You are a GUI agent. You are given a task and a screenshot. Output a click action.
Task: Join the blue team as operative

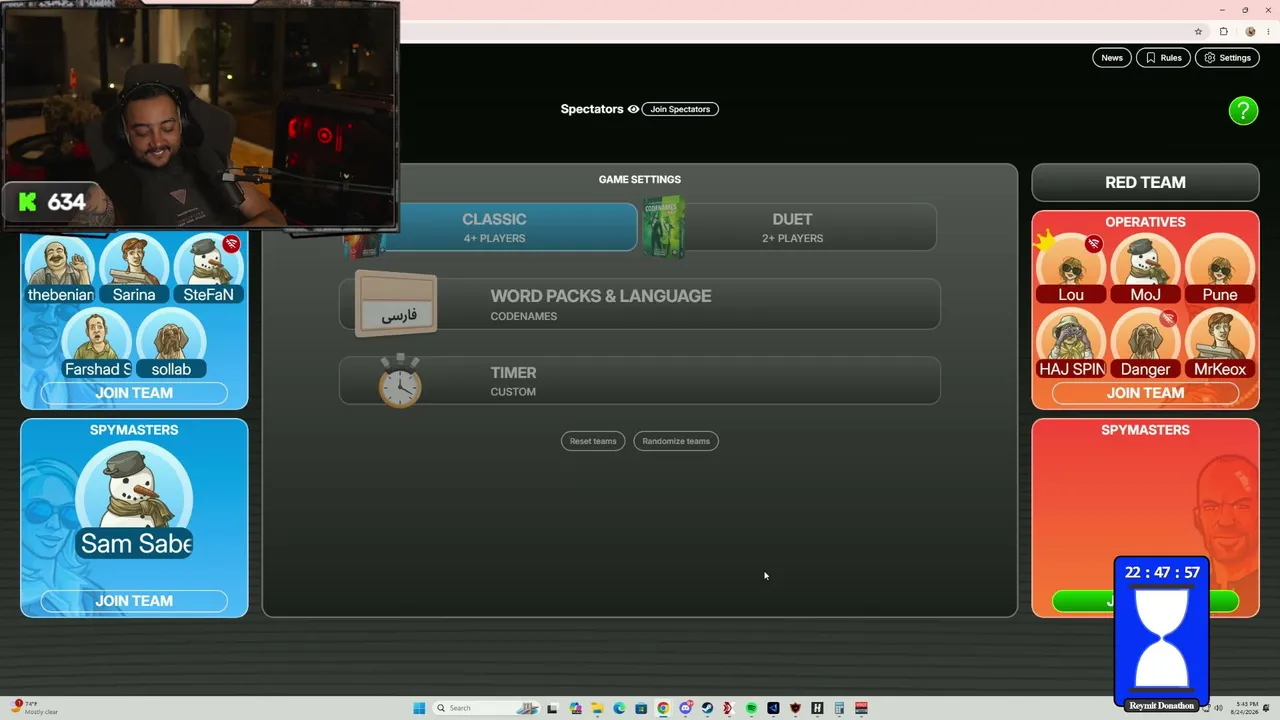(x=134, y=393)
